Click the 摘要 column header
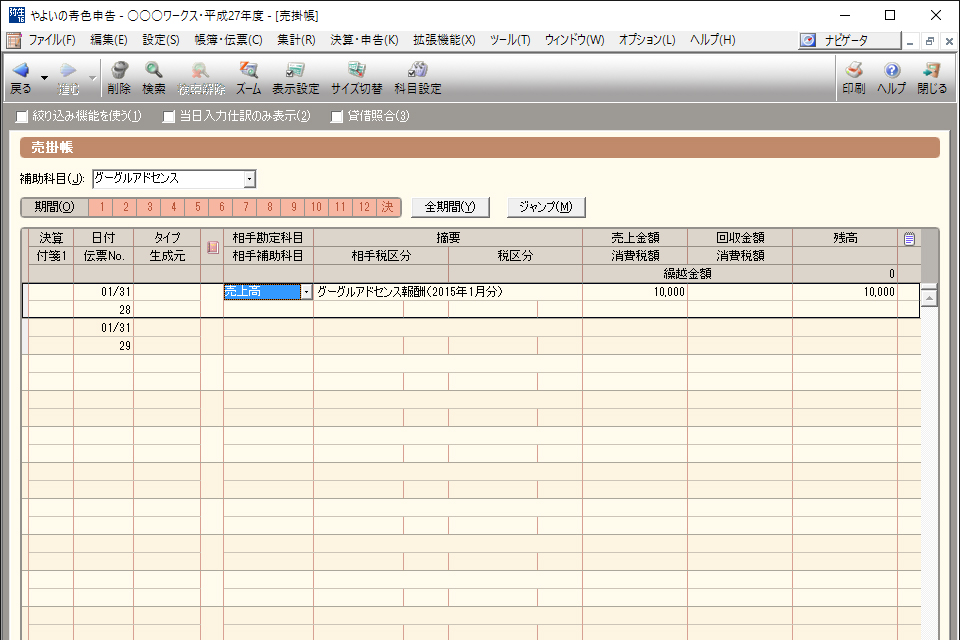960x640 pixels. click(448, 238)
